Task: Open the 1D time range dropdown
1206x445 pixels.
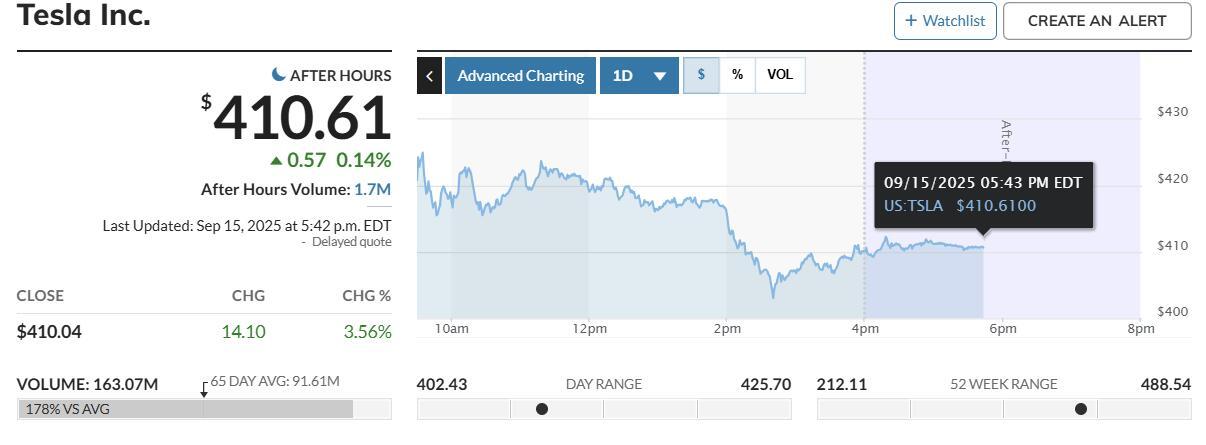Action: click(639, 76)
